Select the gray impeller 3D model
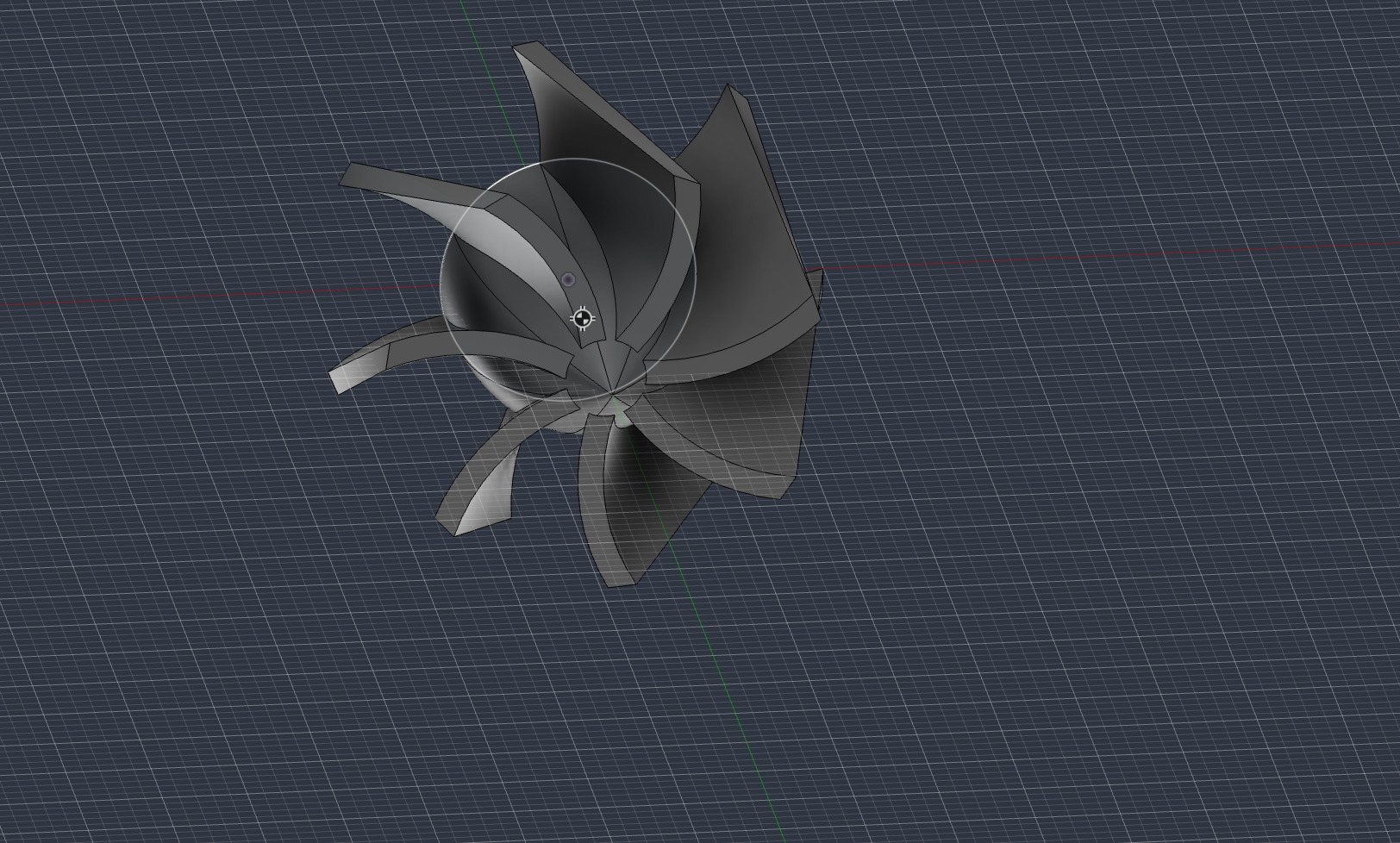 coord(577,315)
